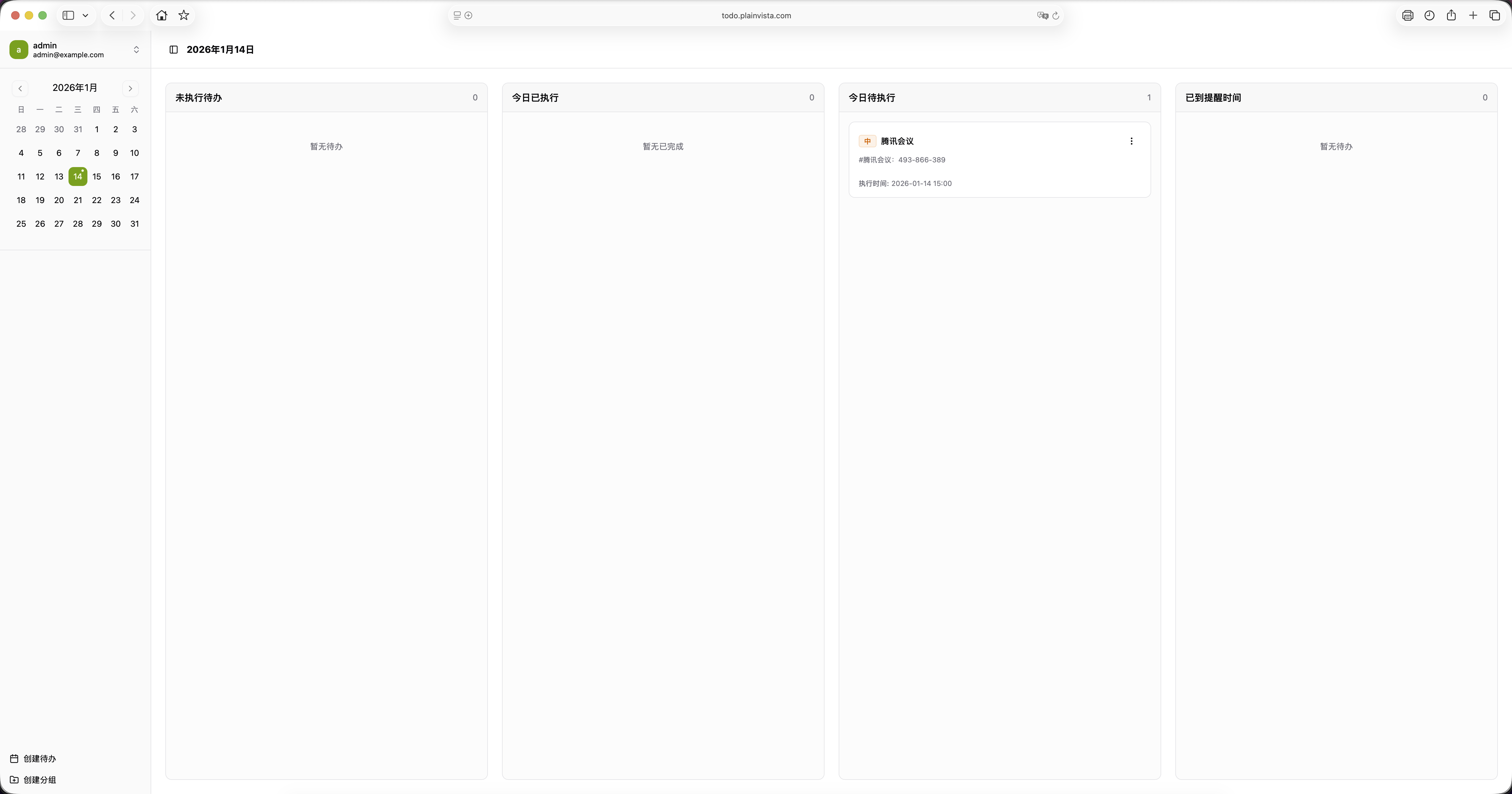Click the browser home icon

pos(162,15)
